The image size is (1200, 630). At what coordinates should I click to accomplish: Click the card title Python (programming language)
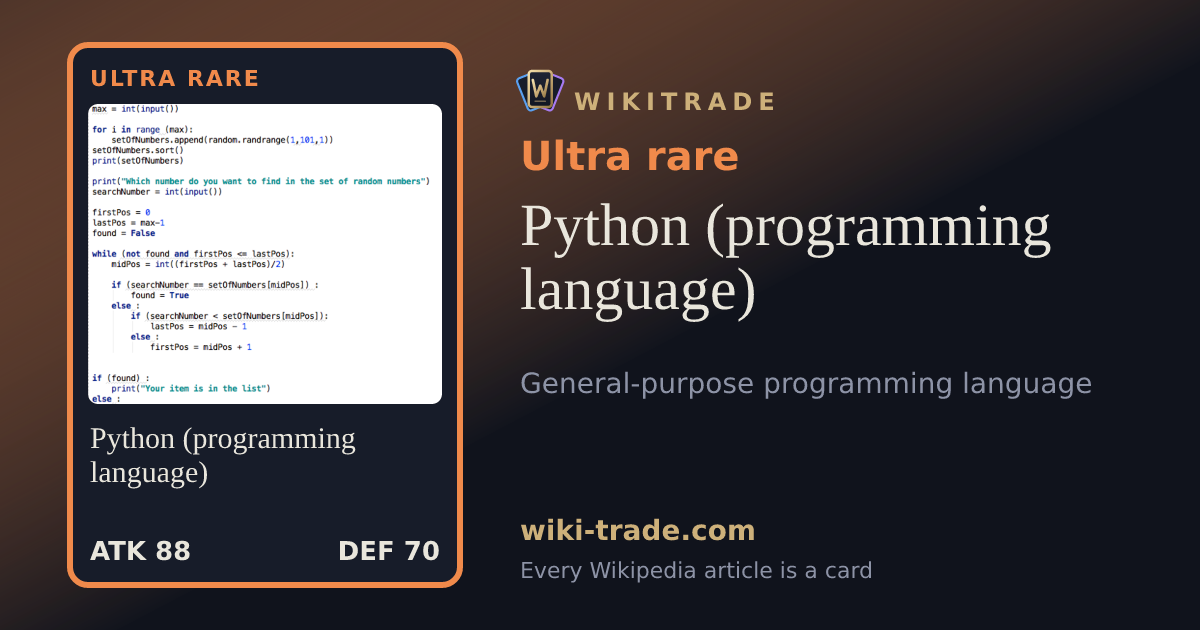pos(223,455)
